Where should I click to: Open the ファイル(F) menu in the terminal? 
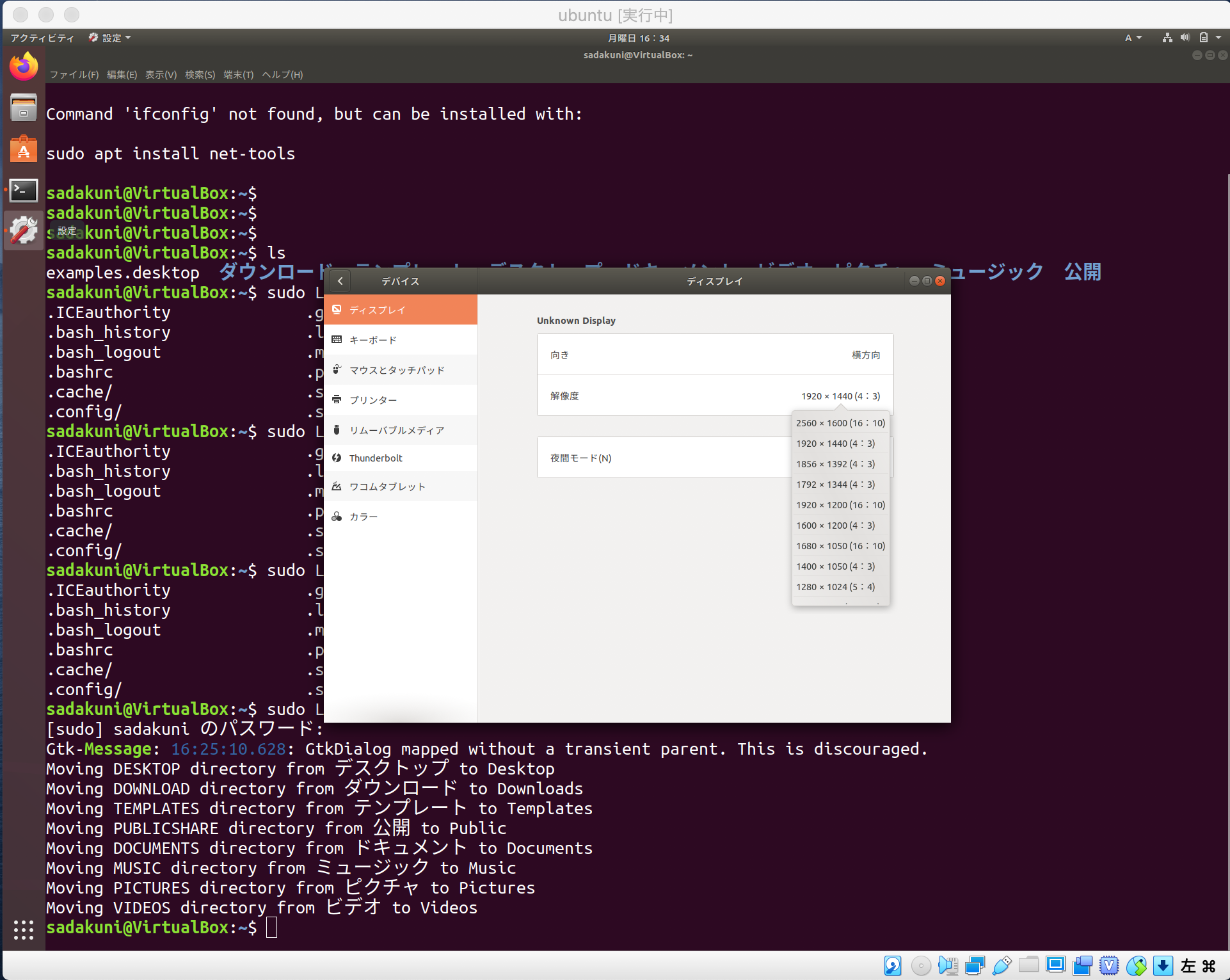[x=74, y=75]
